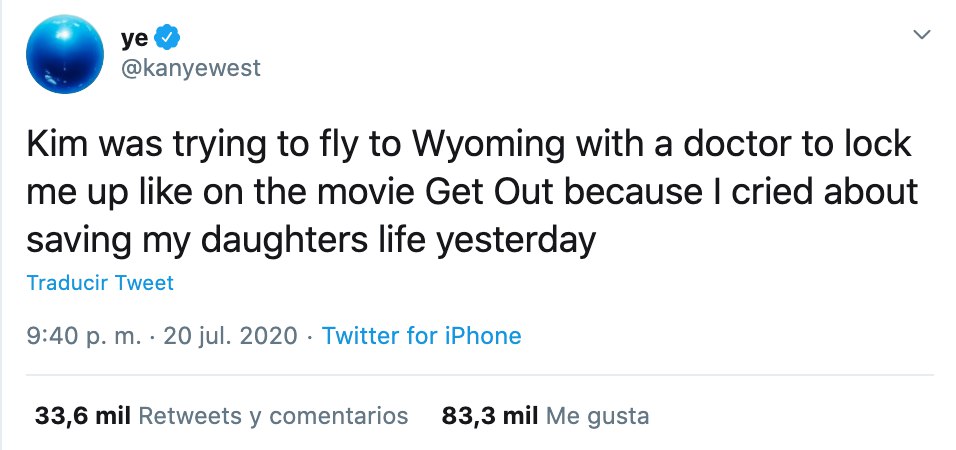Open the blue globe profile avatar

pyautogui.click(x=65, y=54)
